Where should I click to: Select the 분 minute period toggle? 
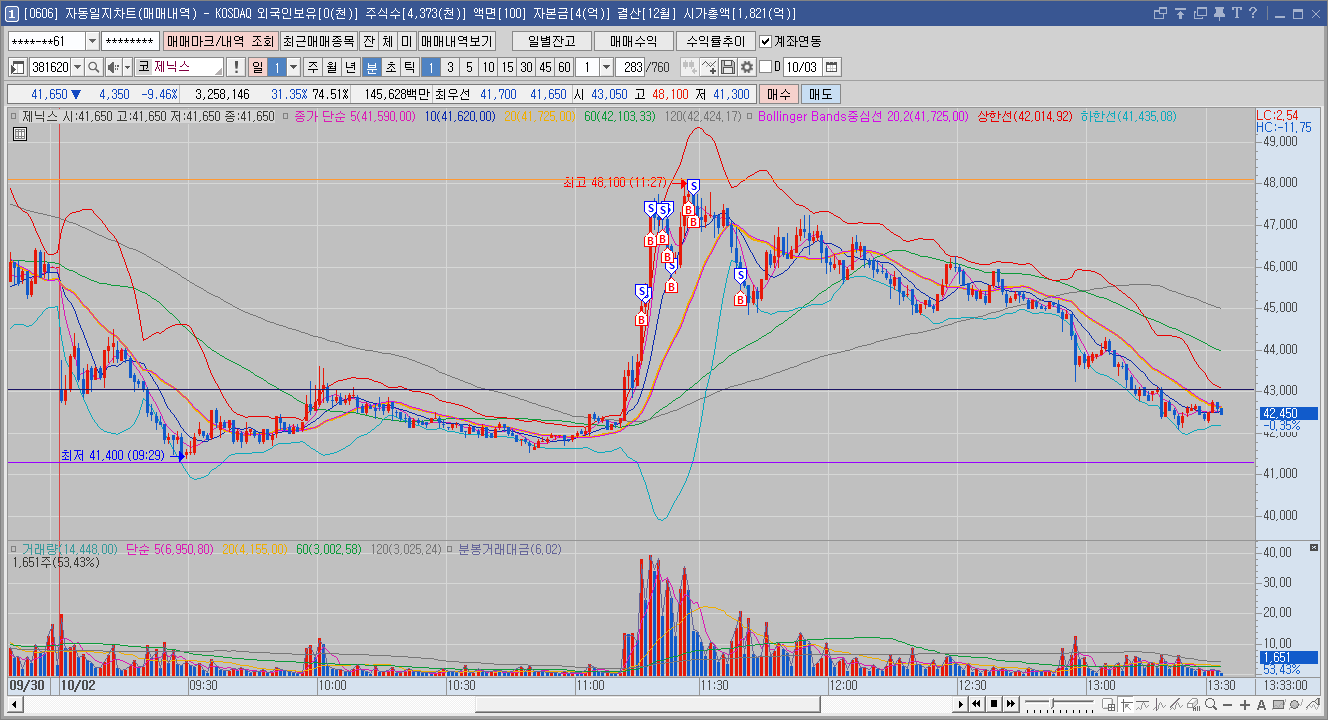(x=371, y=67)
